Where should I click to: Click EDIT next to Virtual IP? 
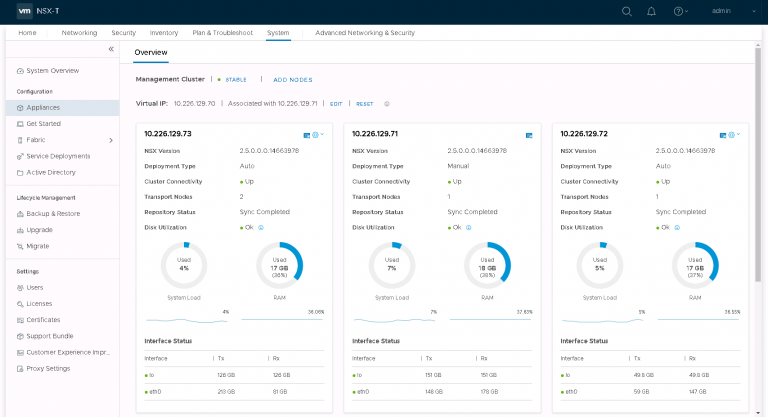pos(336,104)
